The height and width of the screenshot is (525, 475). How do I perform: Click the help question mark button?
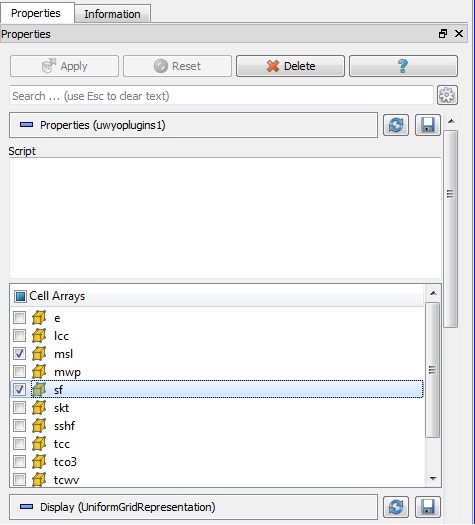pos(403,66)
